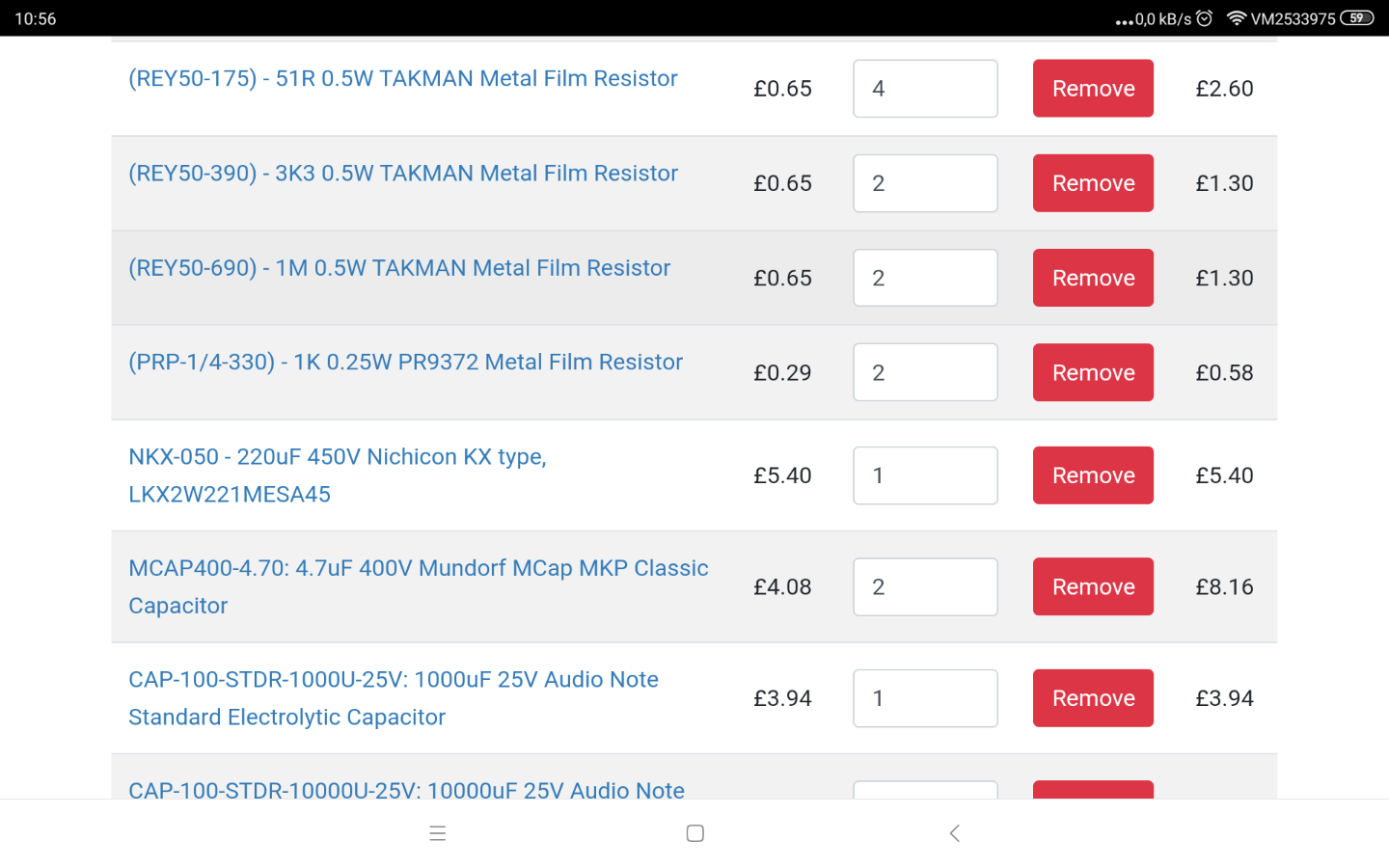The width and height of the screenshot is (1389, 868).
Task: Remove the 1000uF Audio Note capacitor
Action: click(x=1093, y=698)
